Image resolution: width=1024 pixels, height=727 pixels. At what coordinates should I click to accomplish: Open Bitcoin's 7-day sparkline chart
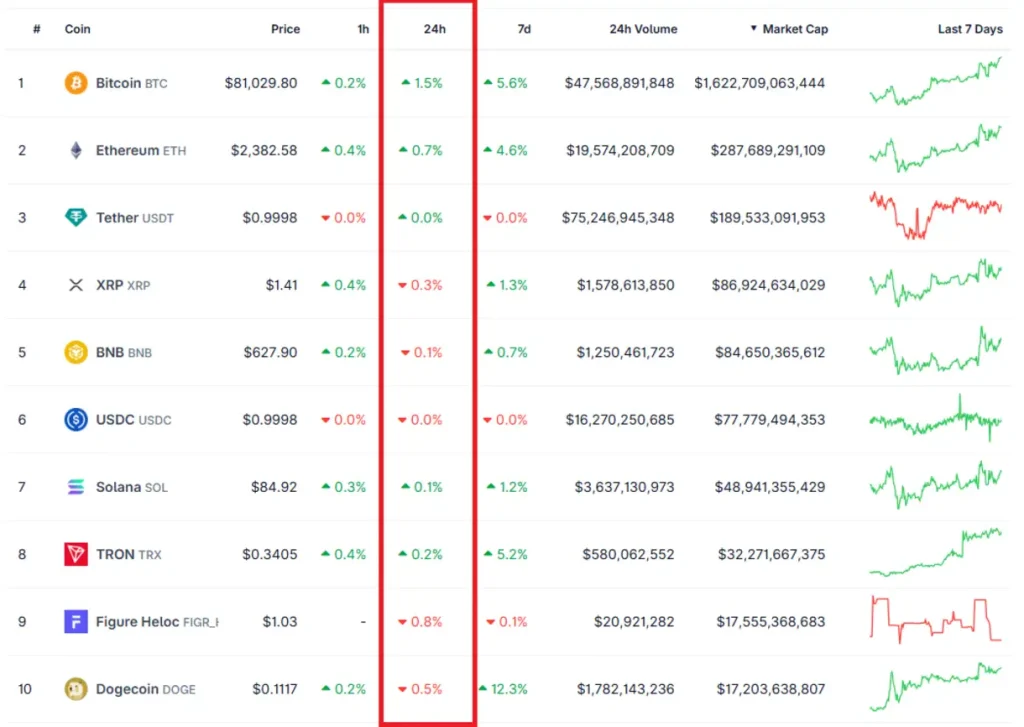coord(935,82)
